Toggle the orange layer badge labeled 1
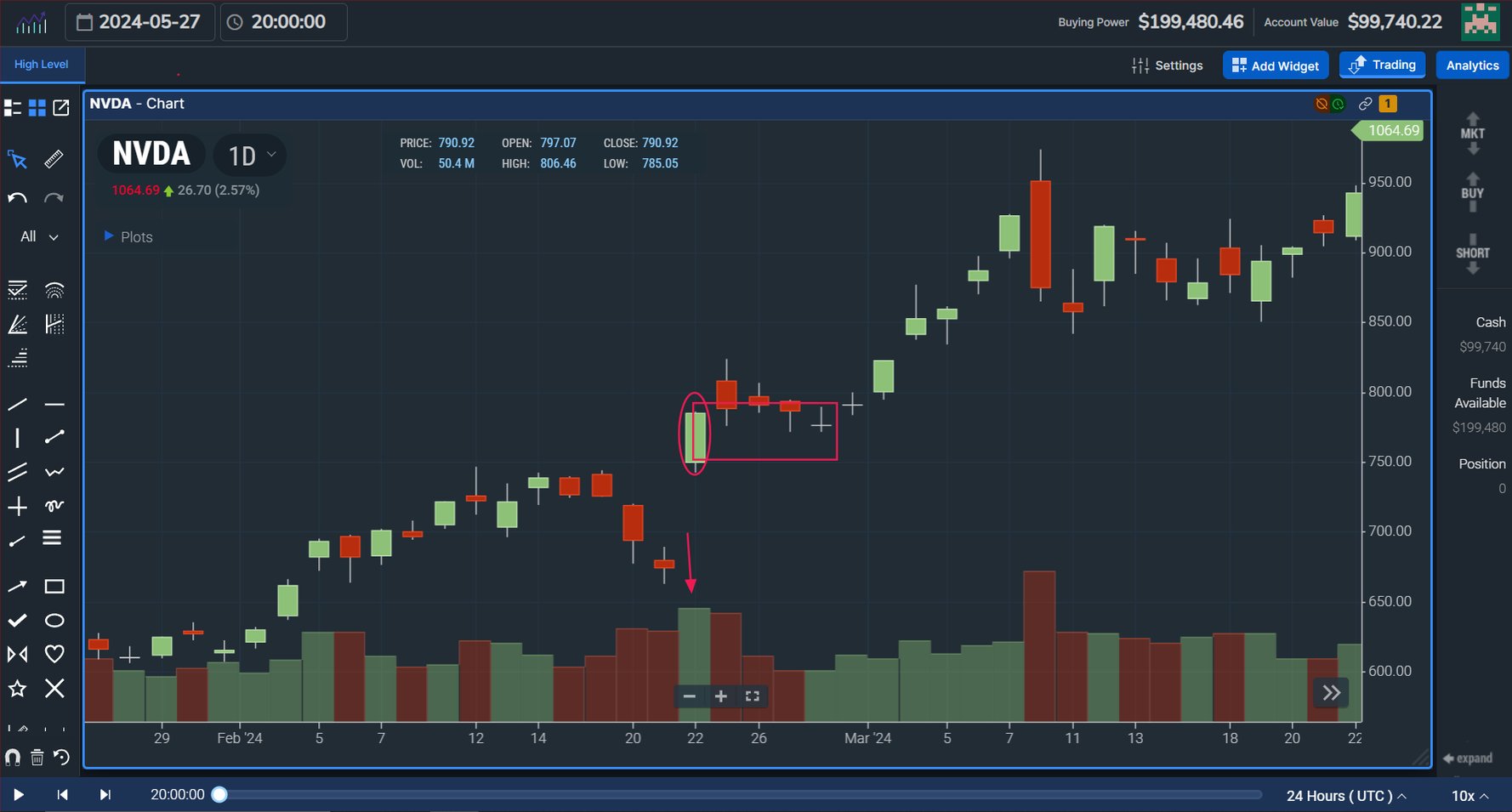 pos(1388,103)
